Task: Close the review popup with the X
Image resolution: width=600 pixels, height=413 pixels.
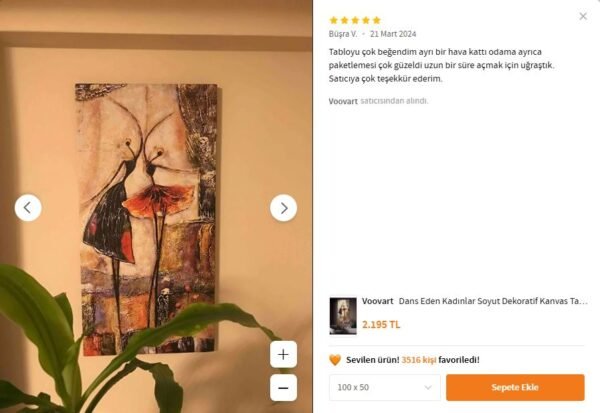Action: tap(583, 16)
